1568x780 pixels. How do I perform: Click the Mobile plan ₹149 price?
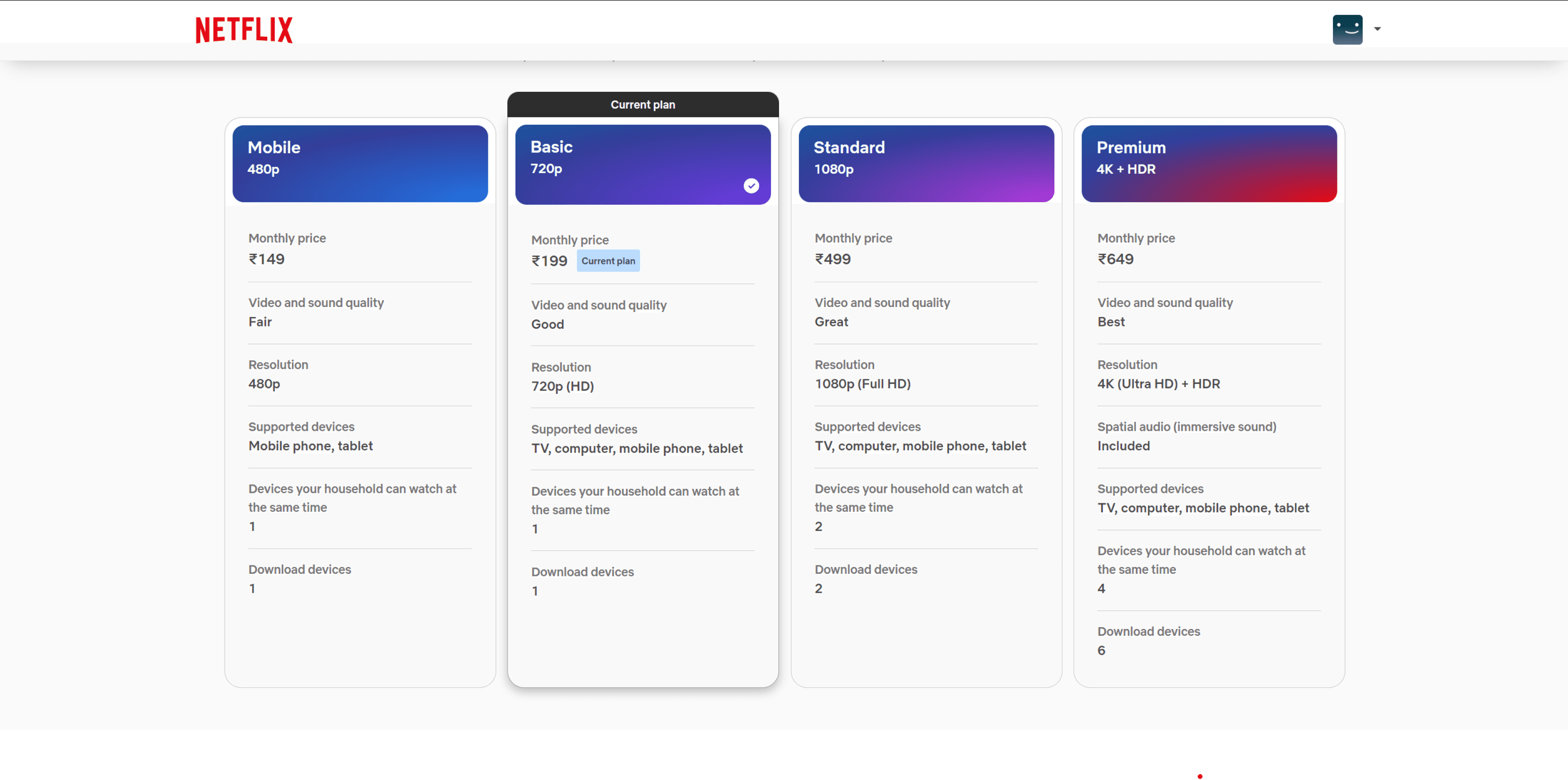[x=267, y=259]
